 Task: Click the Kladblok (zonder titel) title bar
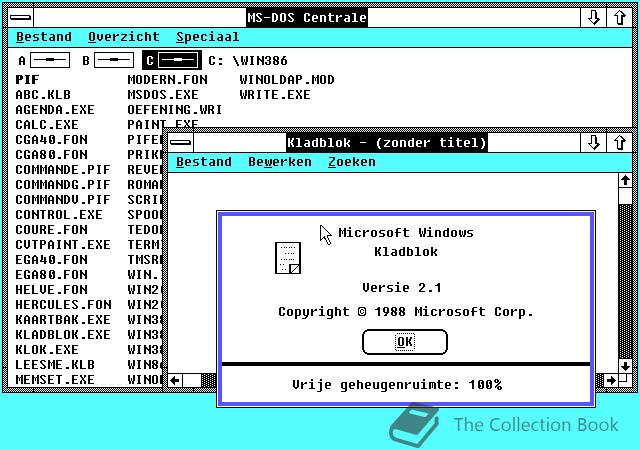tap(387, 143)
